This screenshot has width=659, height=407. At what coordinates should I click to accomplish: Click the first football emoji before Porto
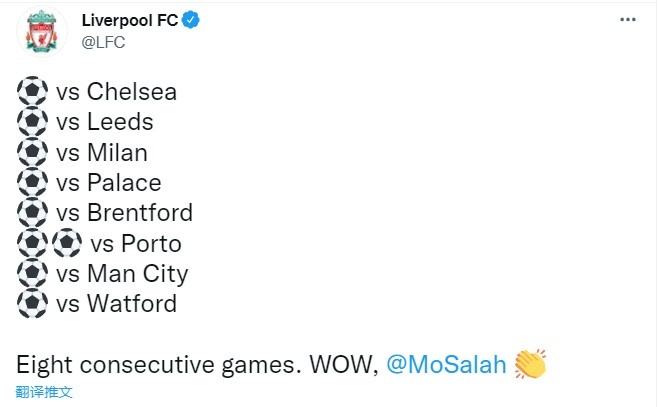coord(32,243)
